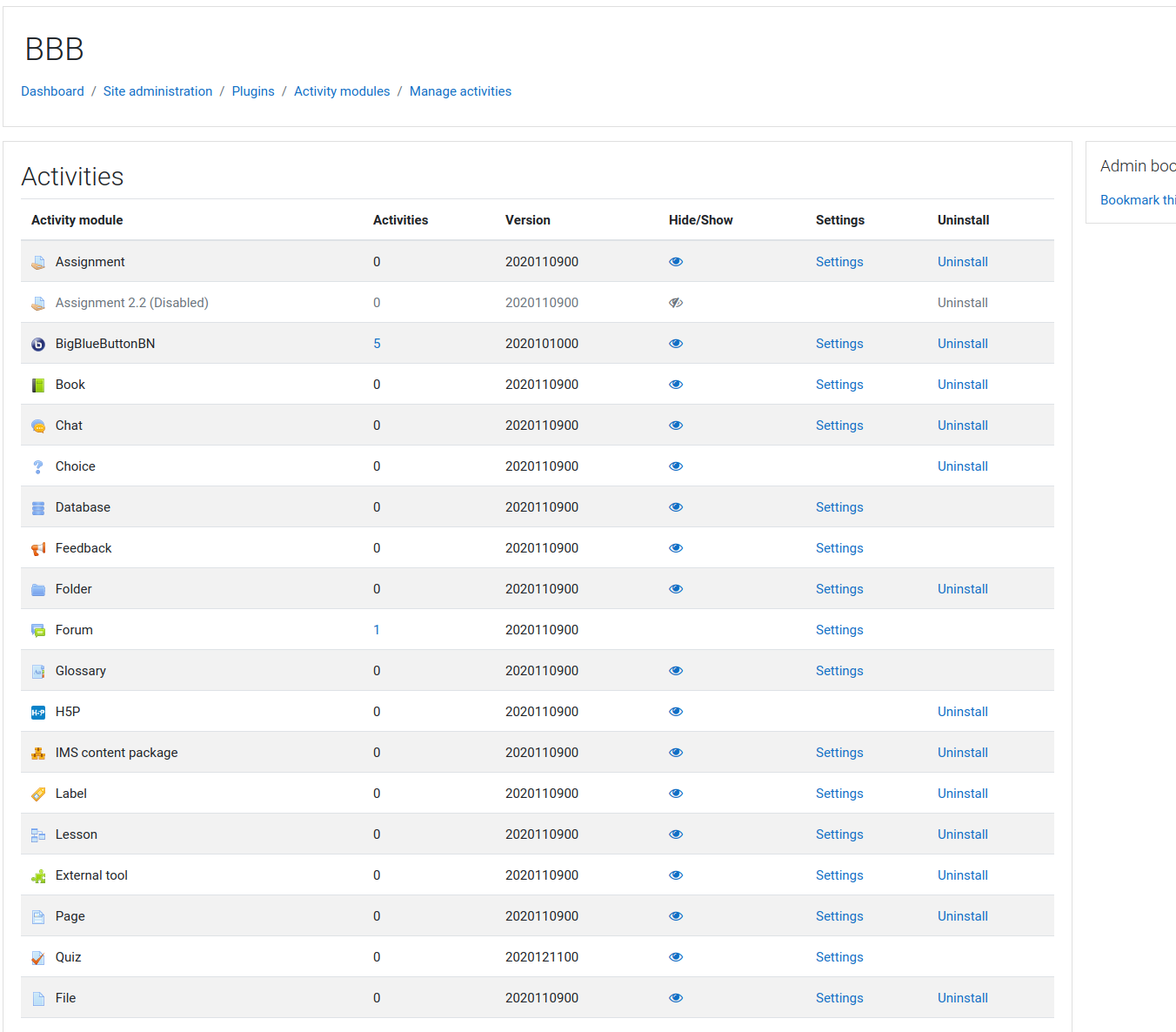Click the Chat module icon
The width and height of the screenshot is (1176, 1032).
tap(38, 426)
